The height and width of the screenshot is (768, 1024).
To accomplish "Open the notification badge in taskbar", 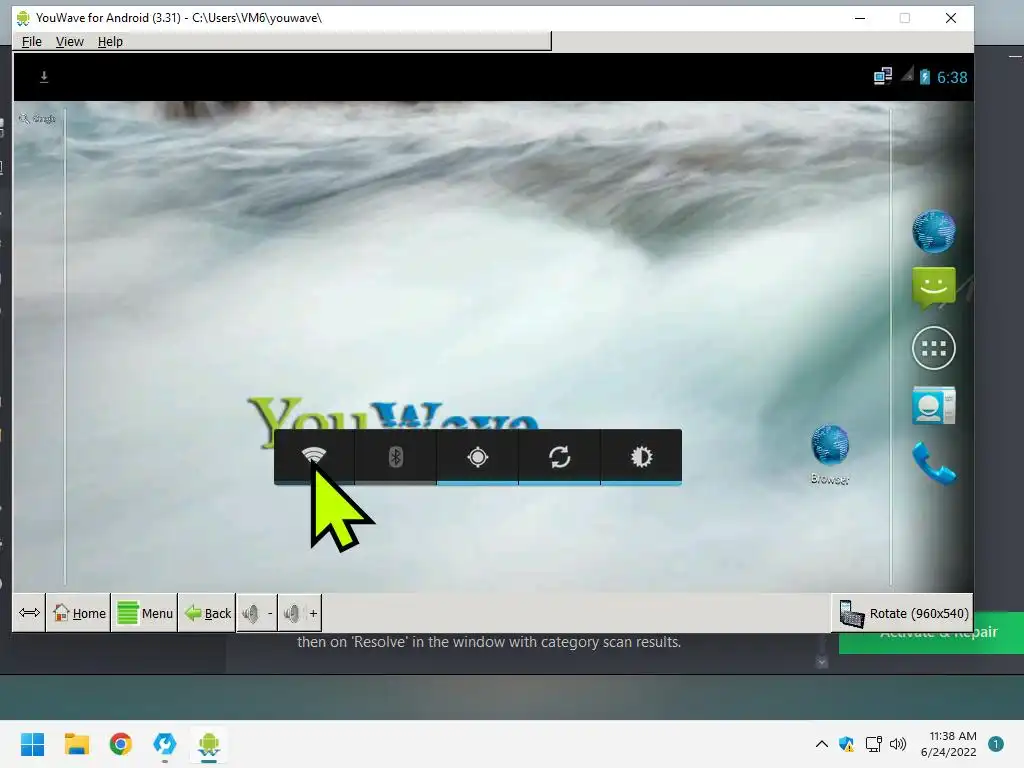I will [996, 744].
